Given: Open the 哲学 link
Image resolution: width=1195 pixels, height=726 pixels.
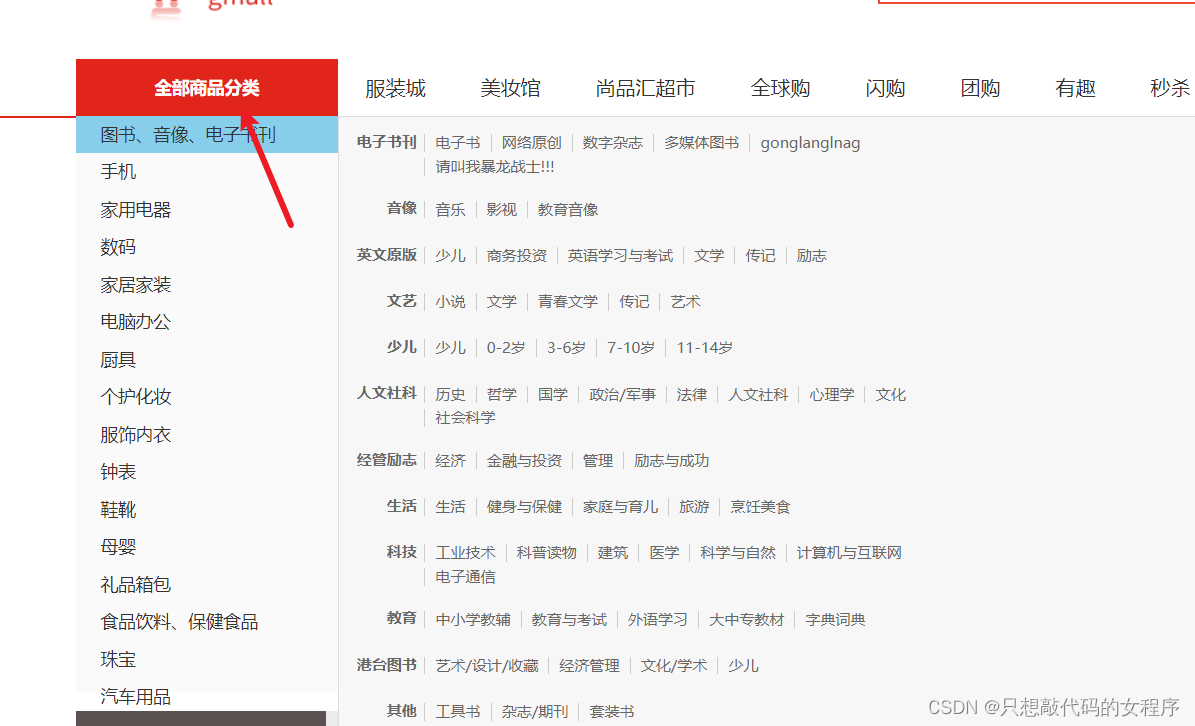Looking at the screenshot, I should click(501, 395).
